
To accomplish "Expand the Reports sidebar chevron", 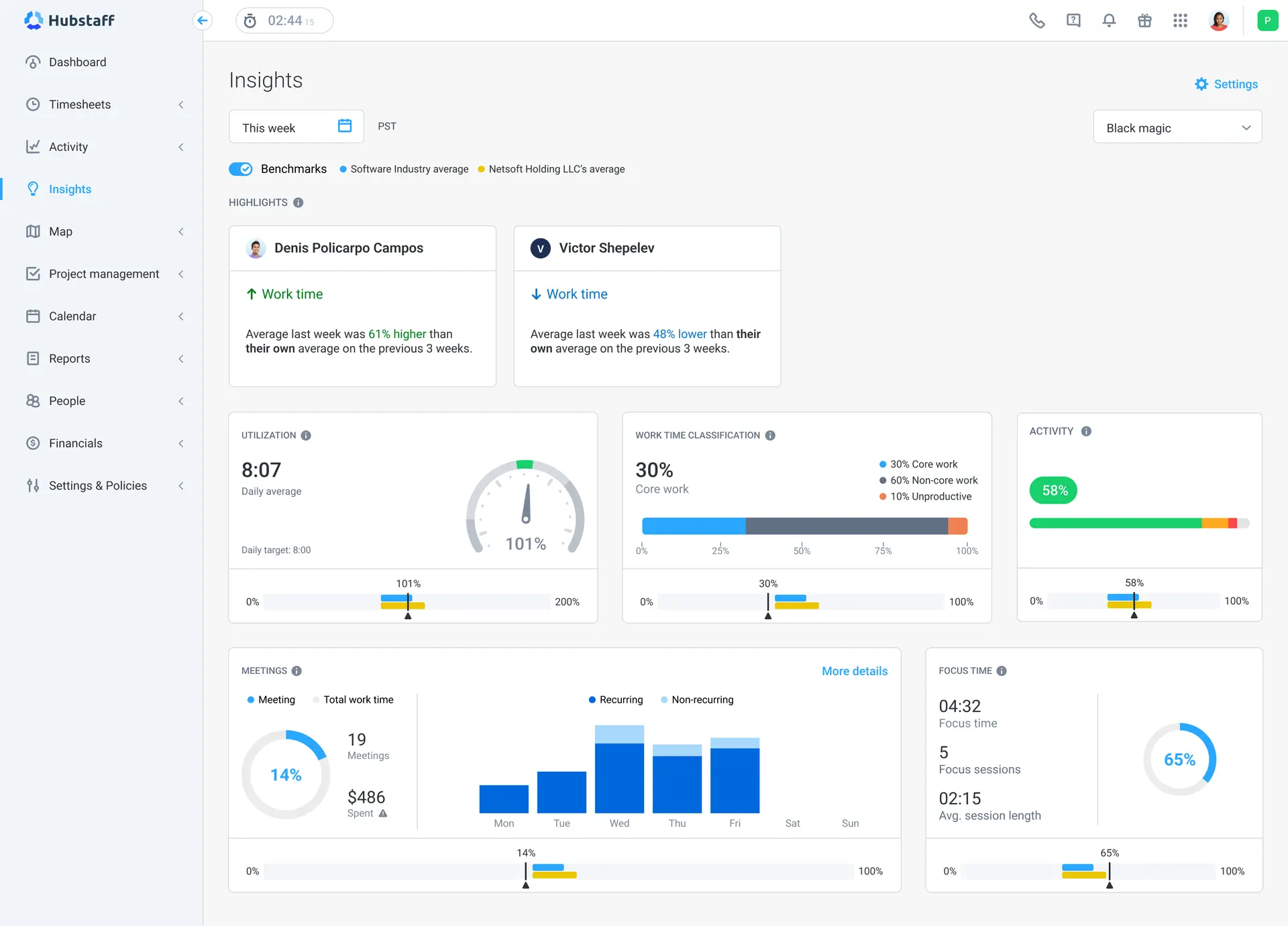I will pyautogui.click(x=180, y=359).
